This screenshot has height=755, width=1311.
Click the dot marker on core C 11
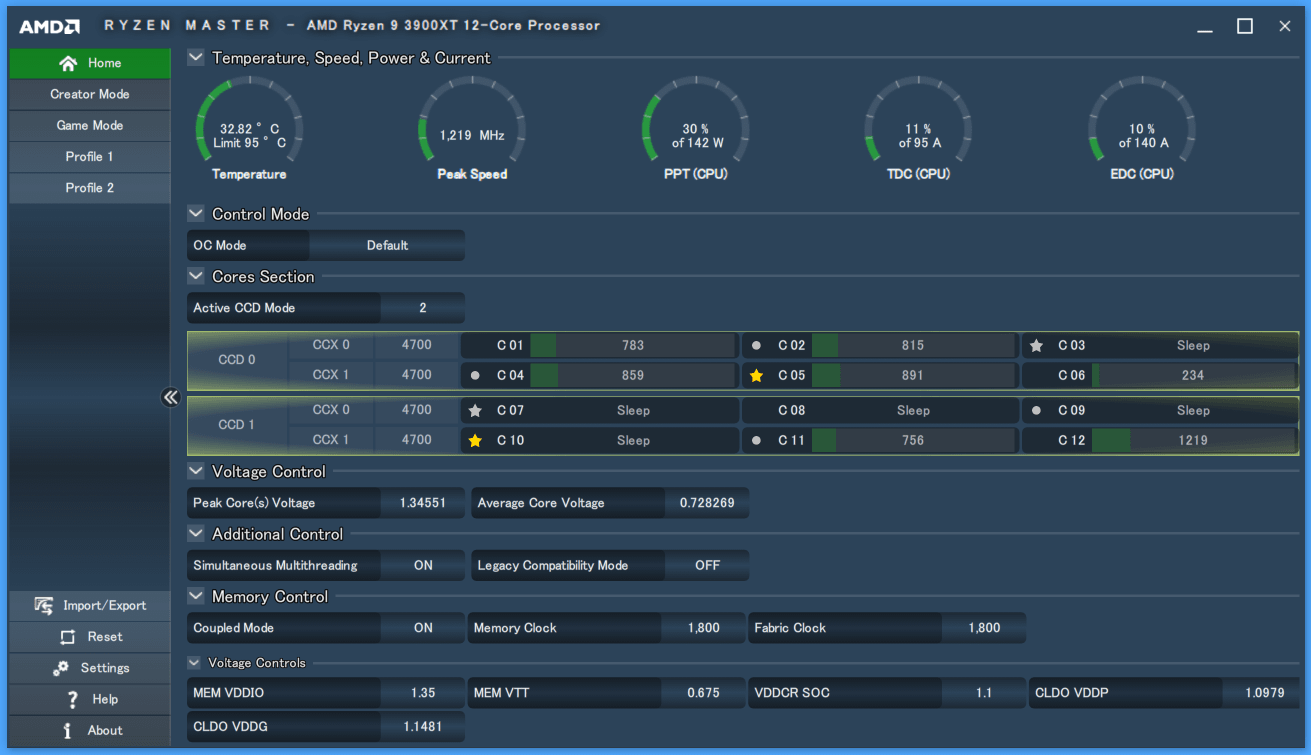tap(756, 440)
